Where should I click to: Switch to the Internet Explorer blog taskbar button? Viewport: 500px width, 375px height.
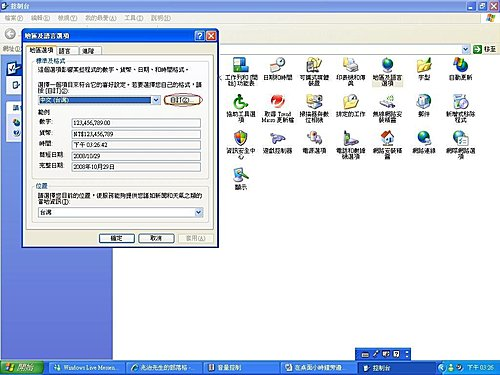(x=164, y=368)
